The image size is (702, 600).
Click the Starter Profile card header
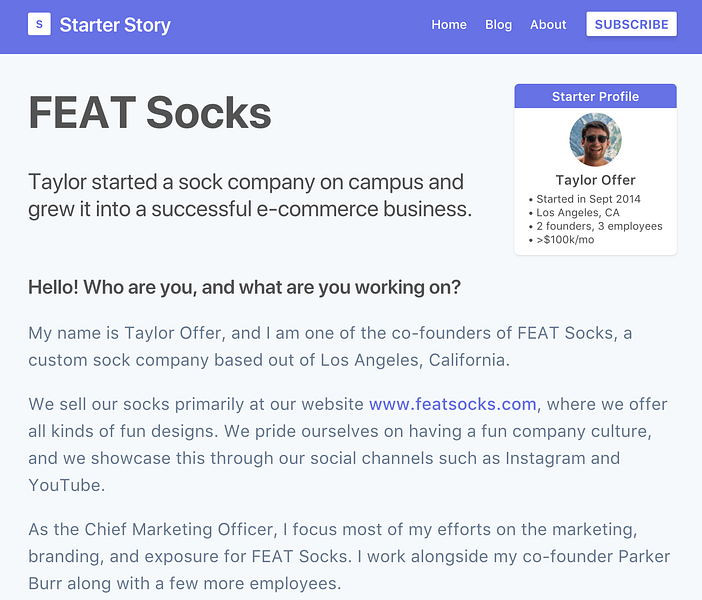point(595,96)
